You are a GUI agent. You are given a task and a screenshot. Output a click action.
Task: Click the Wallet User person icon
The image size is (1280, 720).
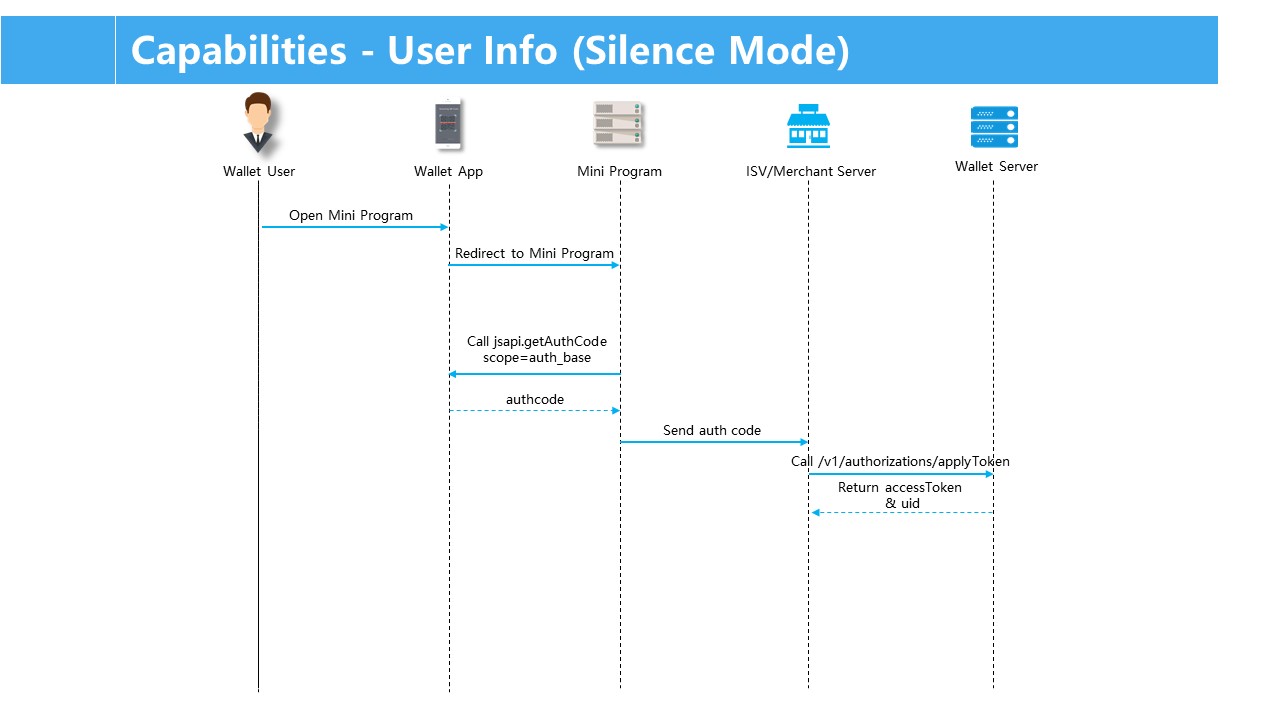(258, 122)
